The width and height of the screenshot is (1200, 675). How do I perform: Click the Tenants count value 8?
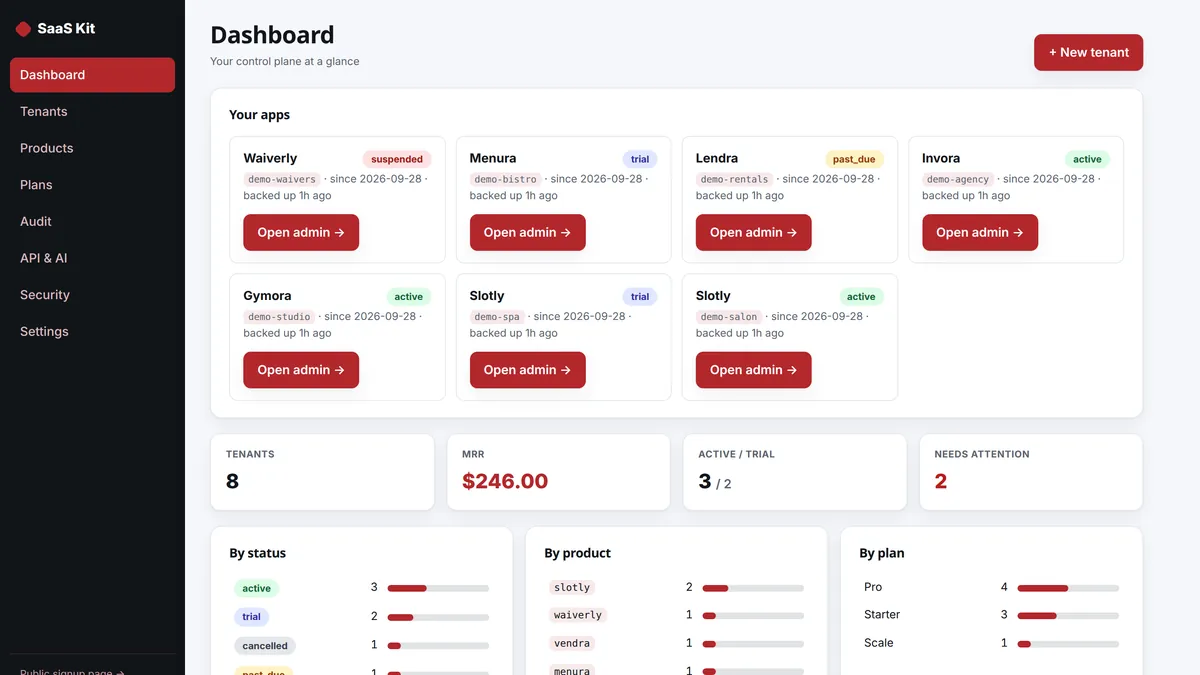232,482
